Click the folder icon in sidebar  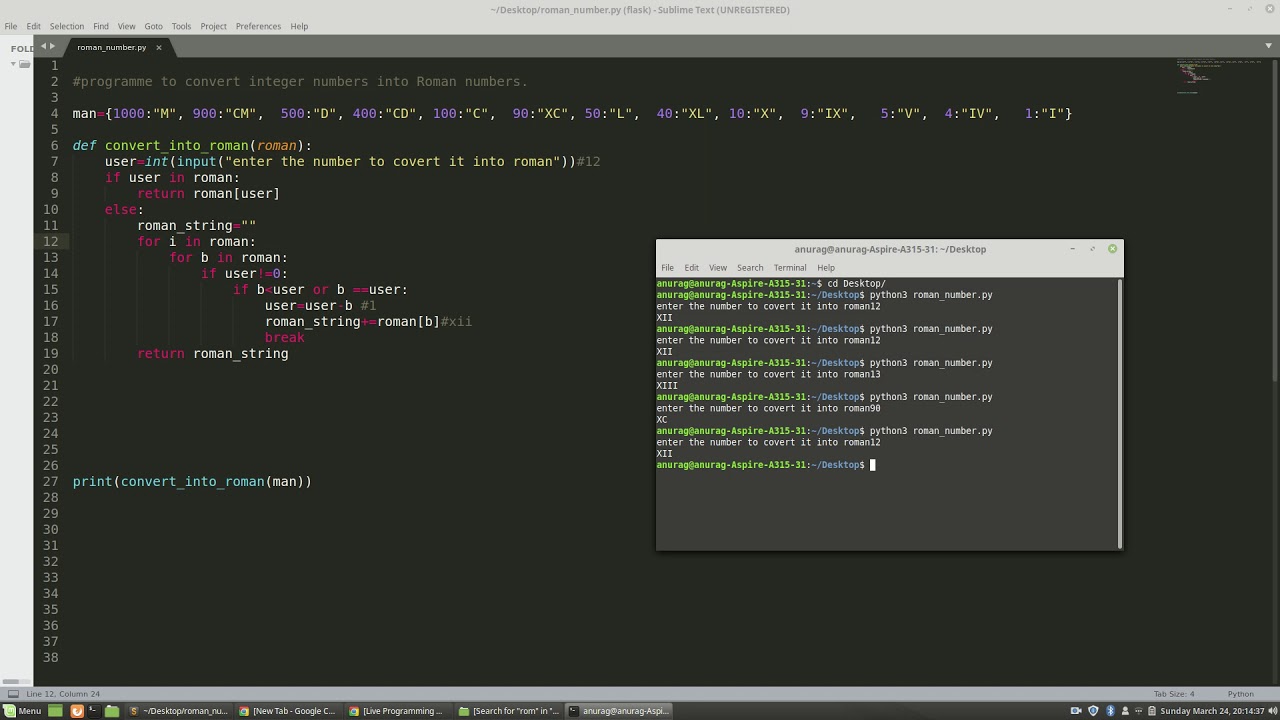pos(24,64)
